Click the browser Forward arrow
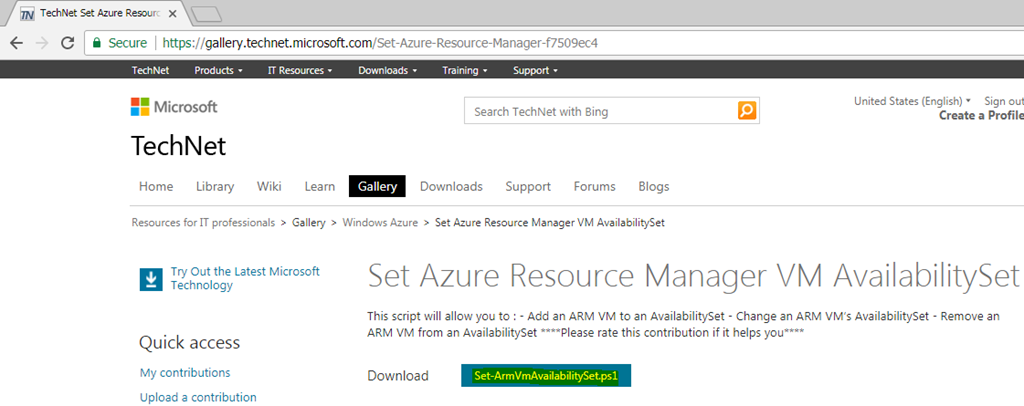The width and height of the screenshot is (1024, 406). (x=42, y=43)
